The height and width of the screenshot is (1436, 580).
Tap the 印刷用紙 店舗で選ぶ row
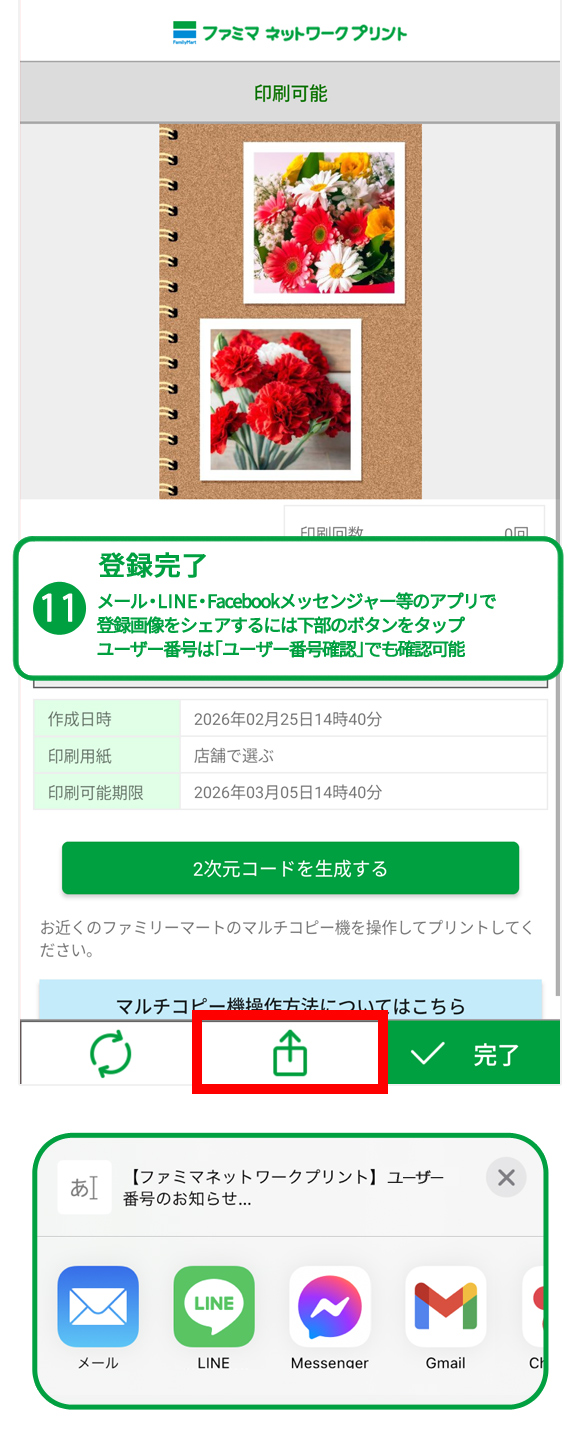point(290,756)
